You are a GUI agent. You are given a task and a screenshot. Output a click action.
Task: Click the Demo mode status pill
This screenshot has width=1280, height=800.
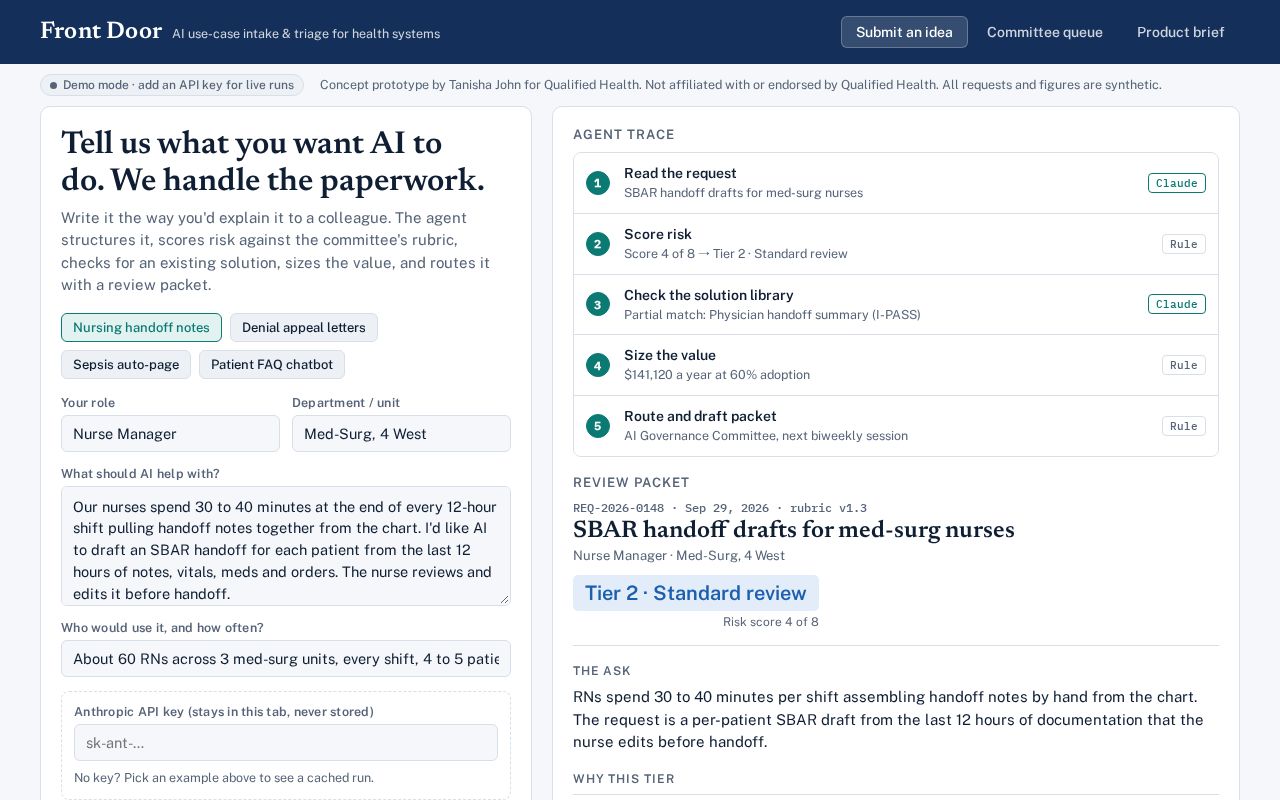click(x=172, y=85)
